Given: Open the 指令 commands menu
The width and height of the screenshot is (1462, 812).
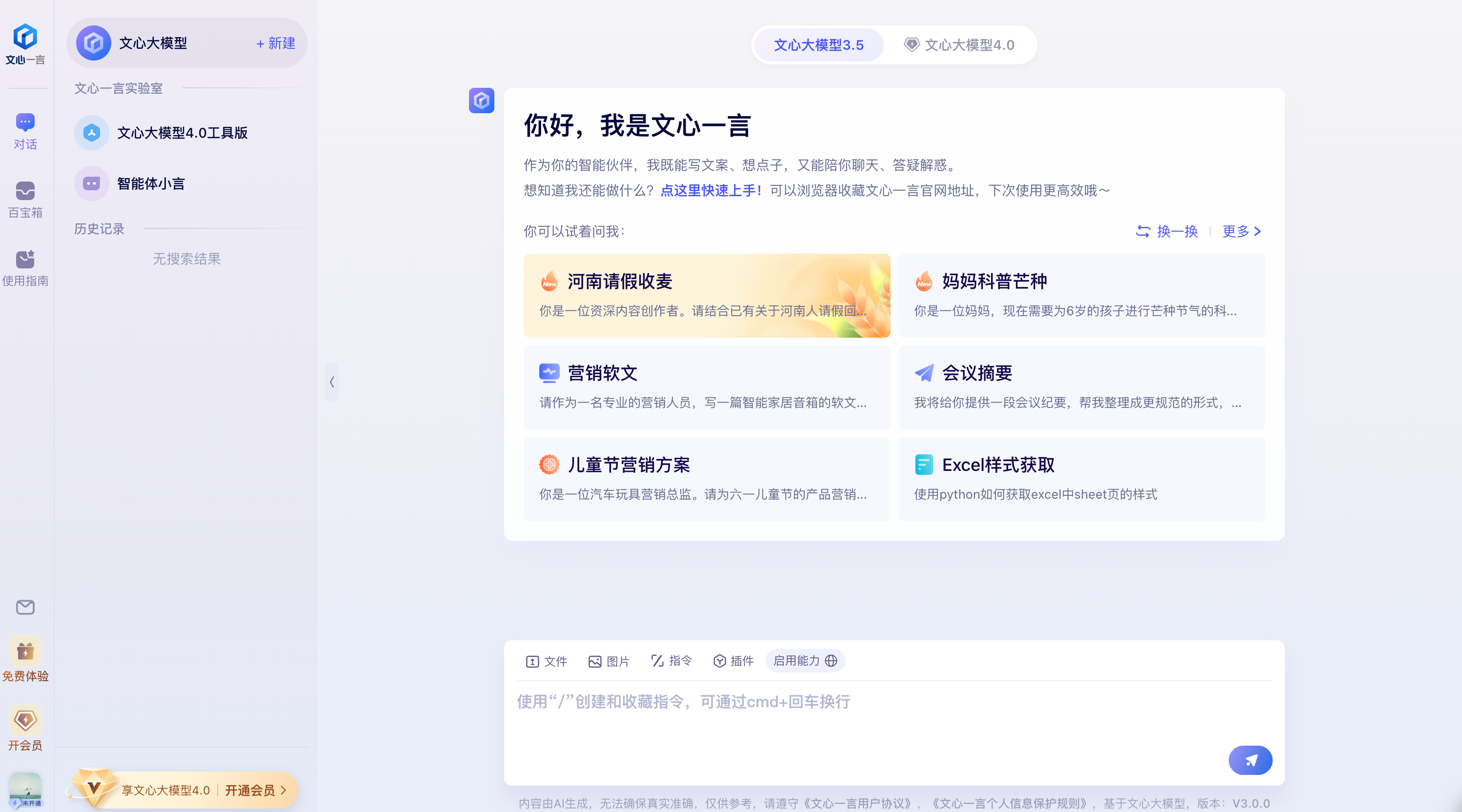Looking at the screenshot, I should (x=671, y=661).
